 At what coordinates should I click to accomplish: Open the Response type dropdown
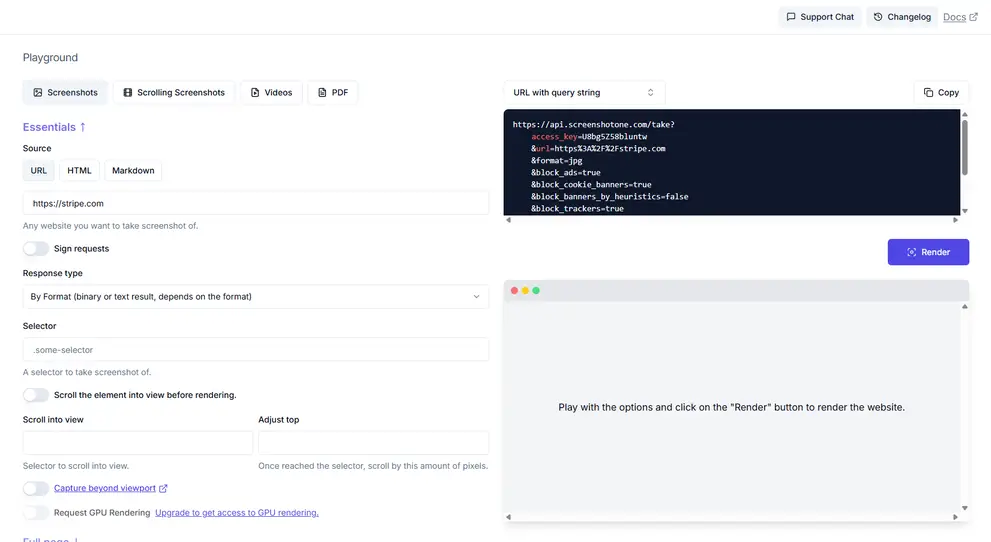(x=255, y=297)
